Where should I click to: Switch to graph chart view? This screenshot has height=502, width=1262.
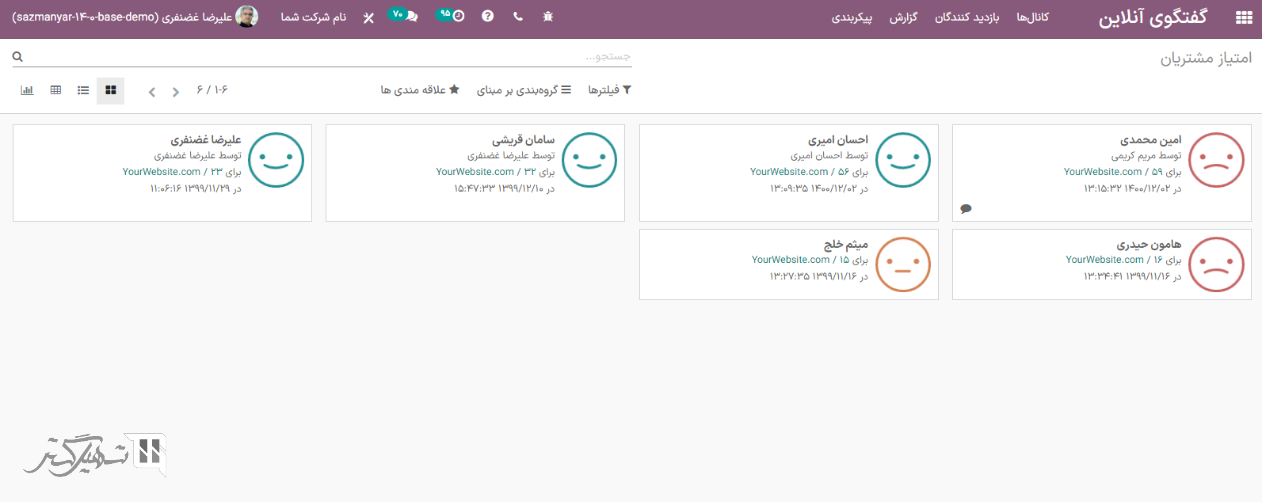pos(27,90)
